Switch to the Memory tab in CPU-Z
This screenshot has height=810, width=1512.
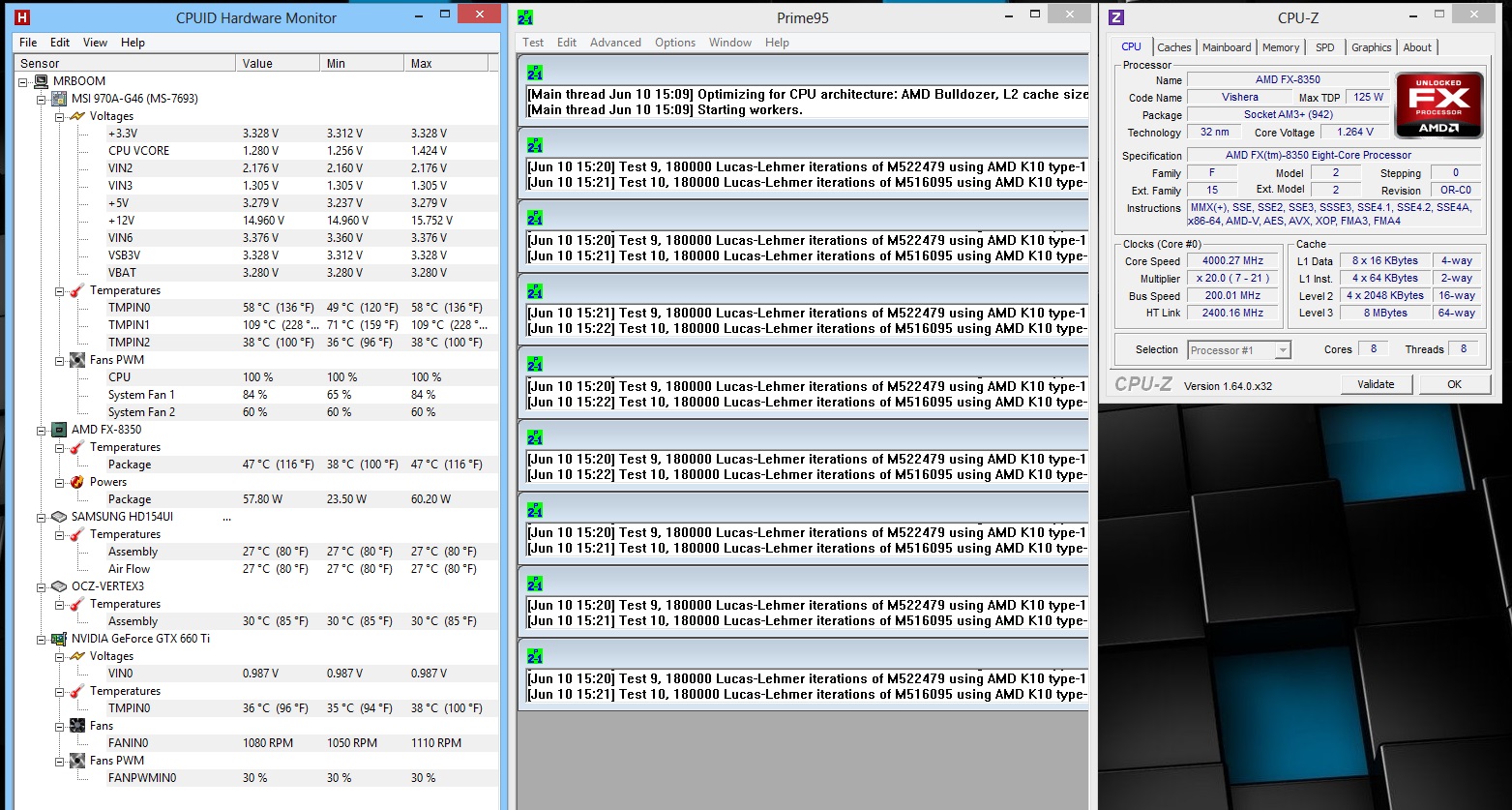(x=1281, y=47)
